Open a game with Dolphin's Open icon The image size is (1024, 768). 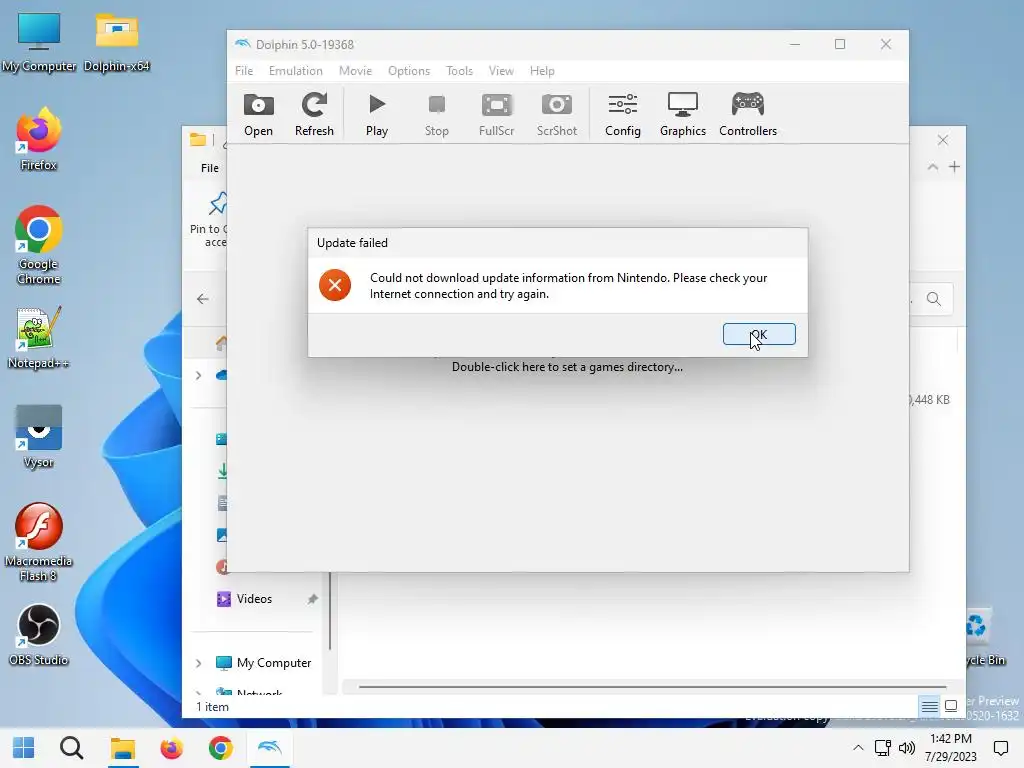[259, 115]
